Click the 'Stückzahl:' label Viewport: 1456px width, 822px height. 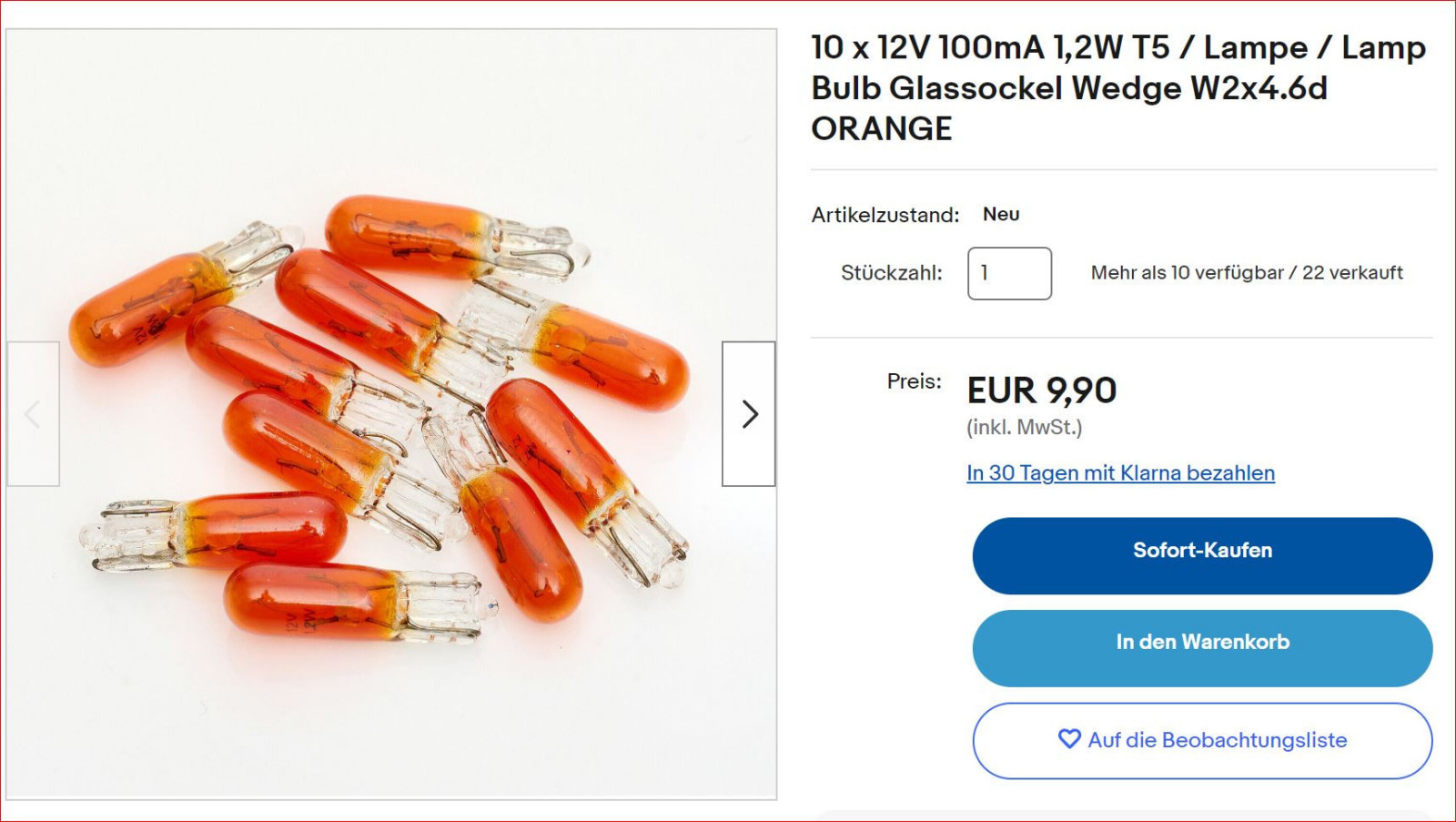891,273
